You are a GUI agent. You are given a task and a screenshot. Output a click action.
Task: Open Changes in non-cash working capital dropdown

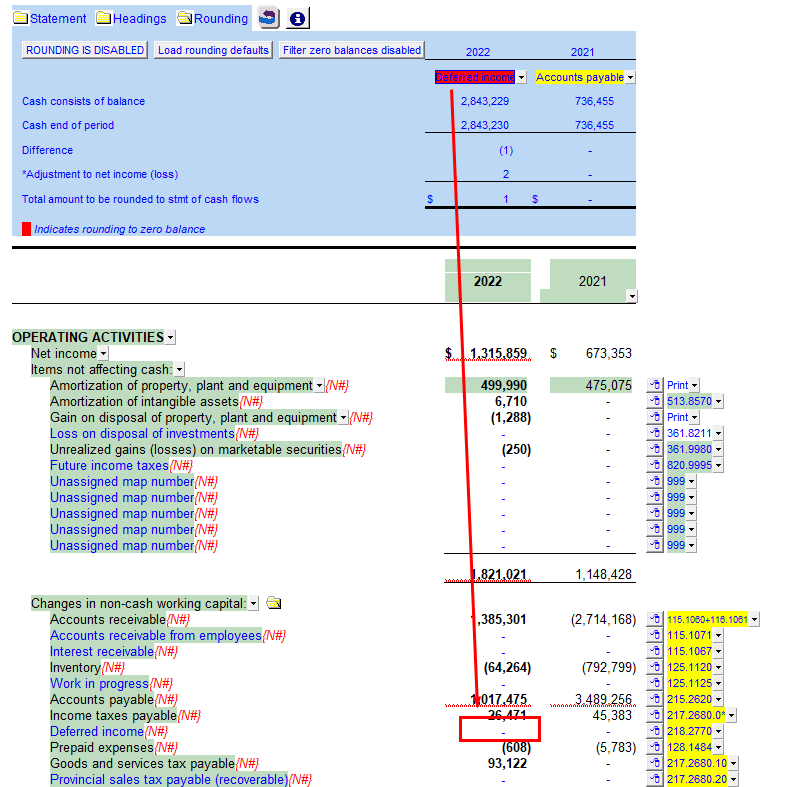click(254, 603)
